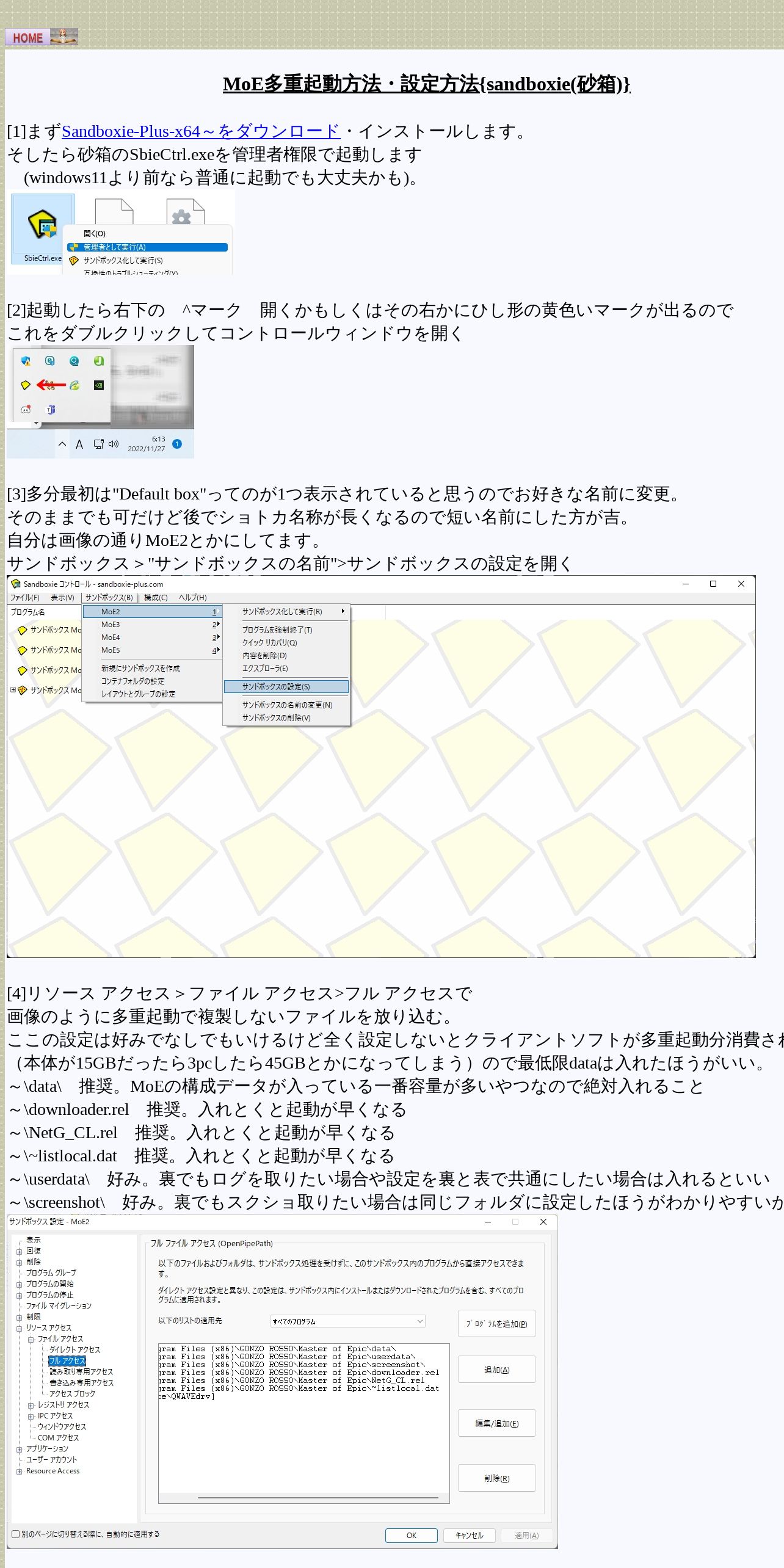Click the yellow Sandboxie diamond tray icon
784x1568 pixels.
pyautogui.click(x=25, y=385)
